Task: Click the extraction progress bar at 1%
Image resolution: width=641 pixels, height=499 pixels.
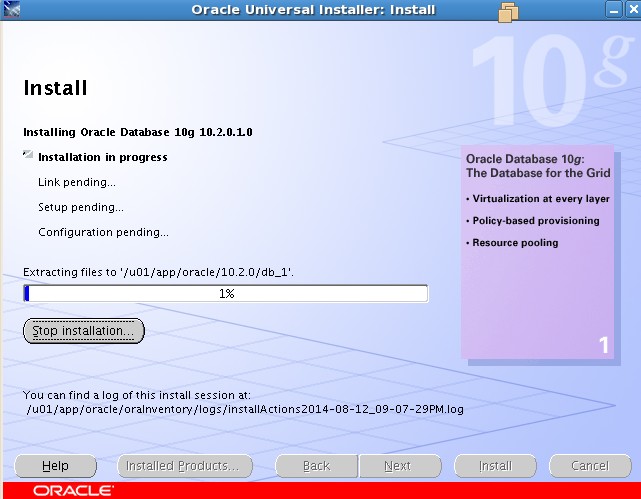Action: coord(226,293)
